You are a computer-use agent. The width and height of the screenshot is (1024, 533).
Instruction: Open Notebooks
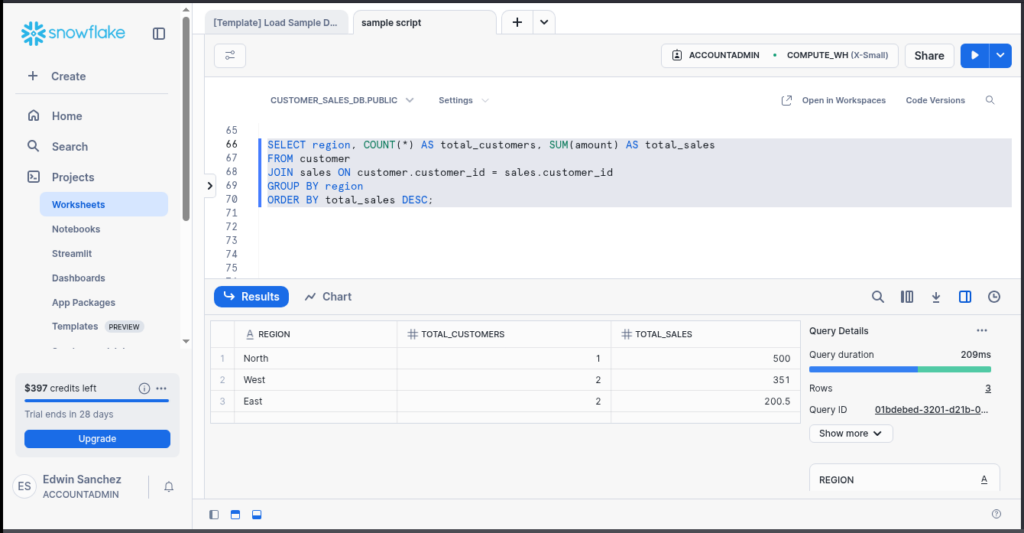pos(76,229)
